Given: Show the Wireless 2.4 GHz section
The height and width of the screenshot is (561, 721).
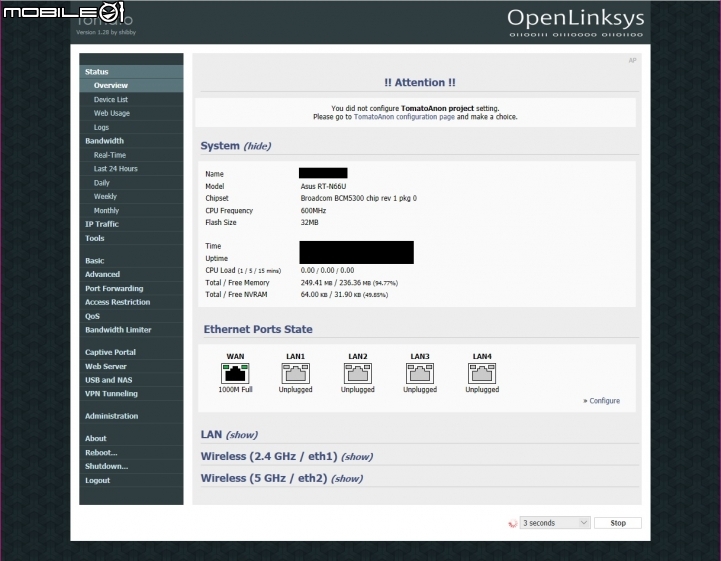Looking at the screenshot, I should [x=357, y=457].
